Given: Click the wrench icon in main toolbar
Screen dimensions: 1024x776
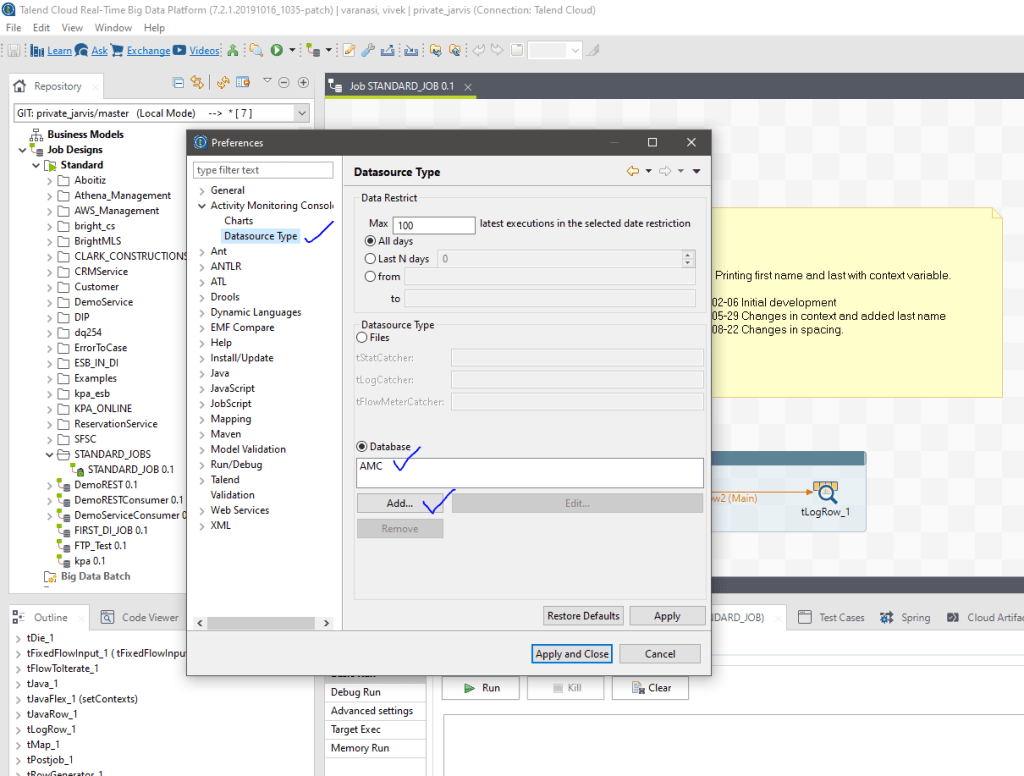Looking at the screenshot, I should point(368,50).
